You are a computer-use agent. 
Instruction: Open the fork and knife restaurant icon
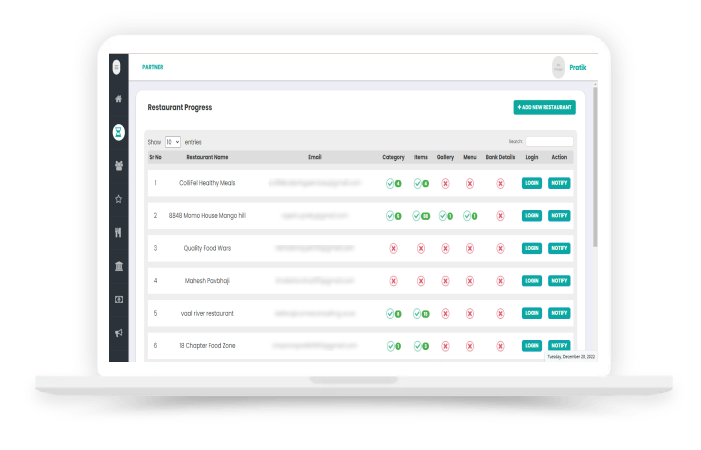(118, 232)
